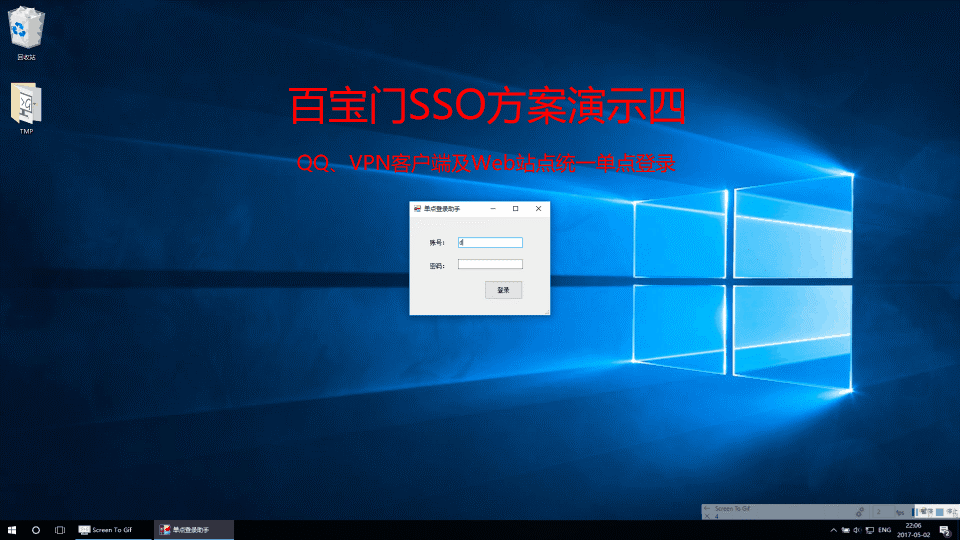The width and height of the screenshot is (960, 540).
Task: Click the battery icon in tray
Action: (x=846, y=530)
